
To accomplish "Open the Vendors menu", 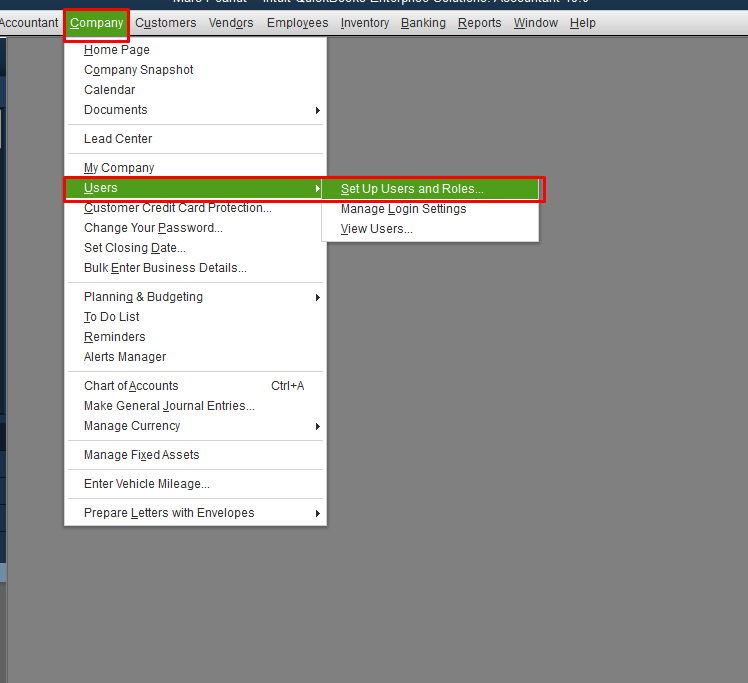I will (x=231, y=23).
